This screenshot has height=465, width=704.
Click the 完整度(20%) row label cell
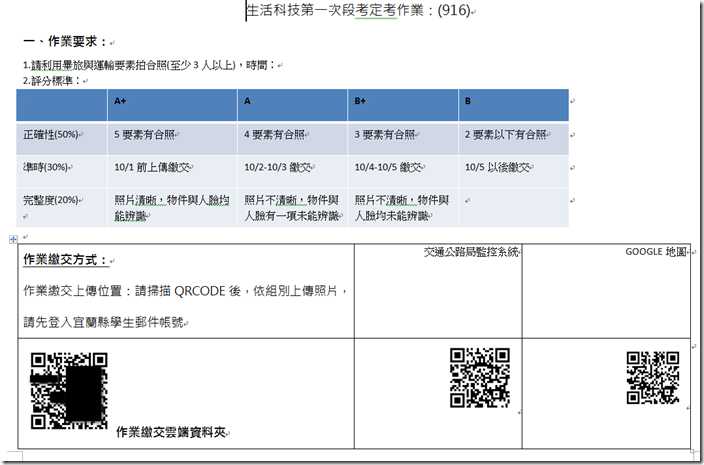tap(62, 207)
